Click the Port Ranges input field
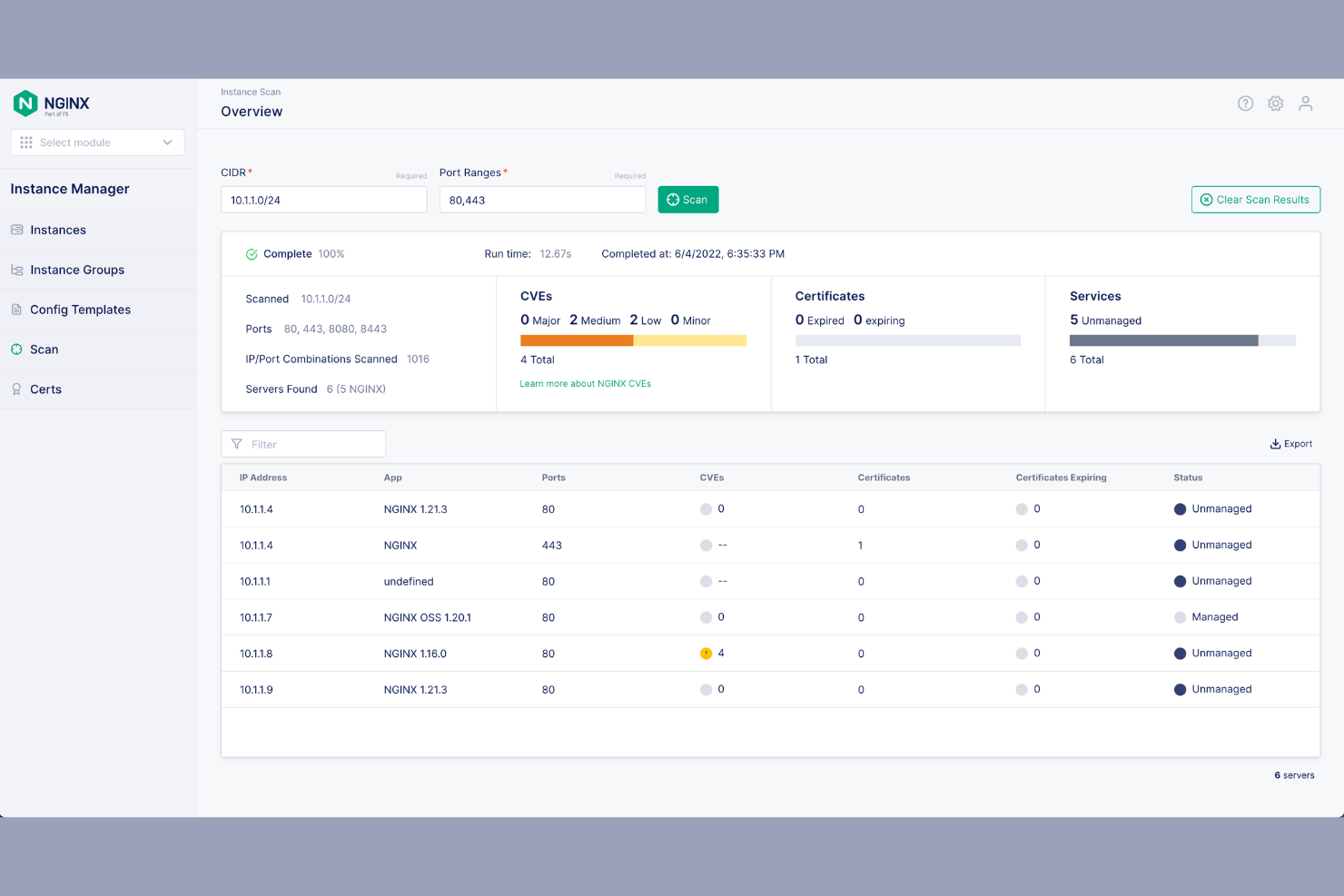The width and height of the screenshot is (1344, 896). (x=542, y=200)
